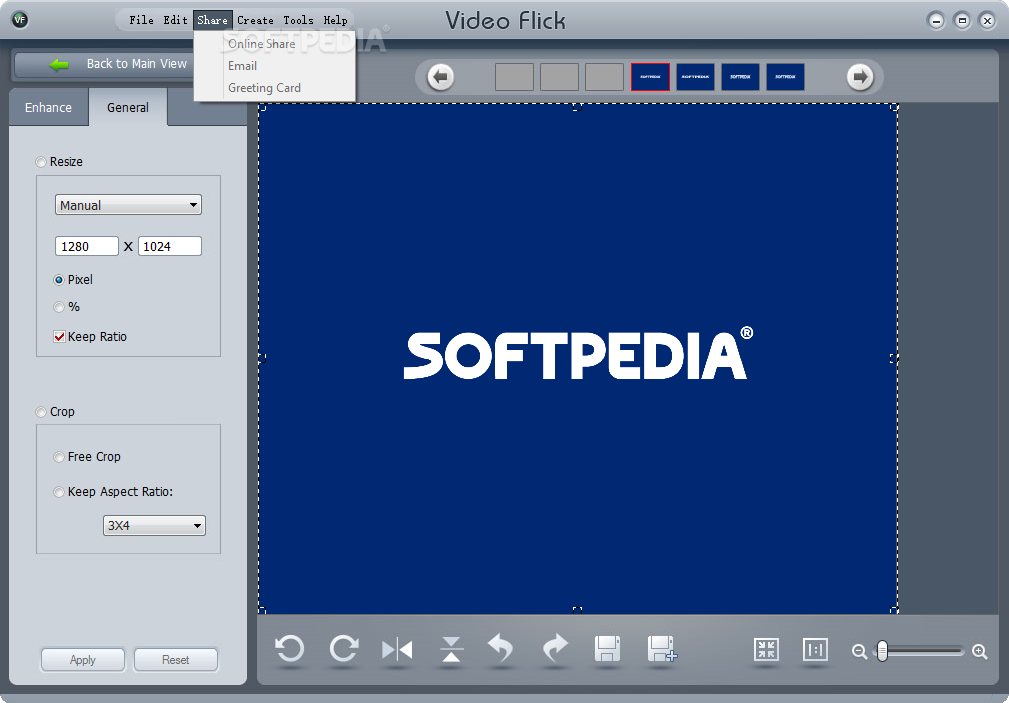Rotate image clockwise

pyautogui.click(x=344, y=648)
